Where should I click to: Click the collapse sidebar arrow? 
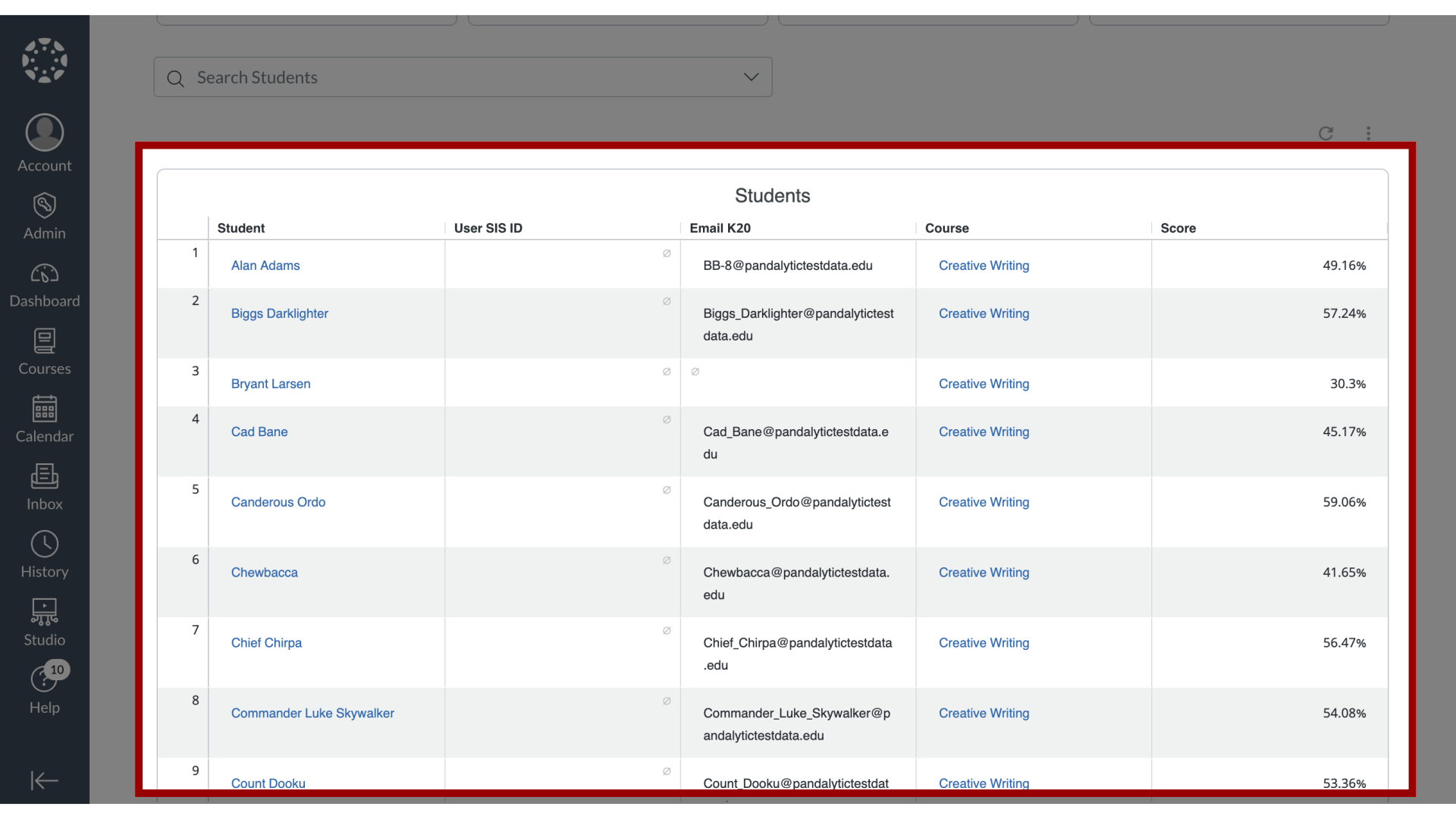[x=44, y=780]
